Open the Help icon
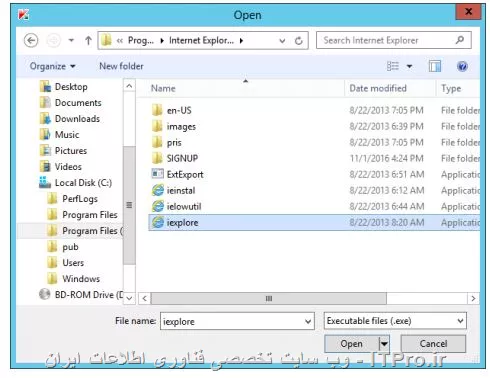Image resolution: width=490 pixels, height=378 pixels. pos(462,66)
